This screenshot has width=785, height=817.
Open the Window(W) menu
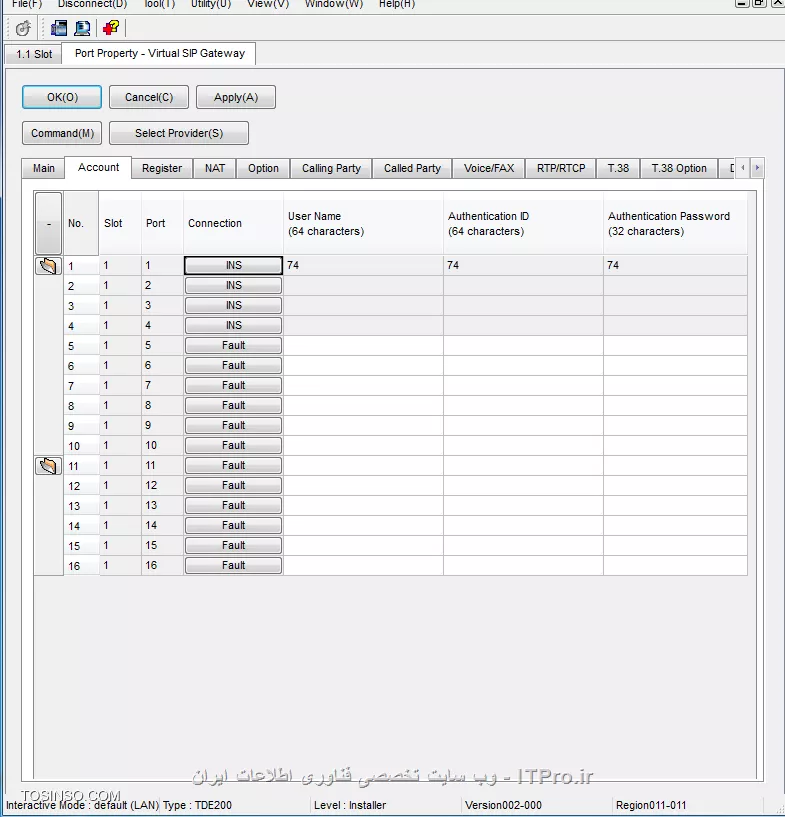tap(333, 4)
